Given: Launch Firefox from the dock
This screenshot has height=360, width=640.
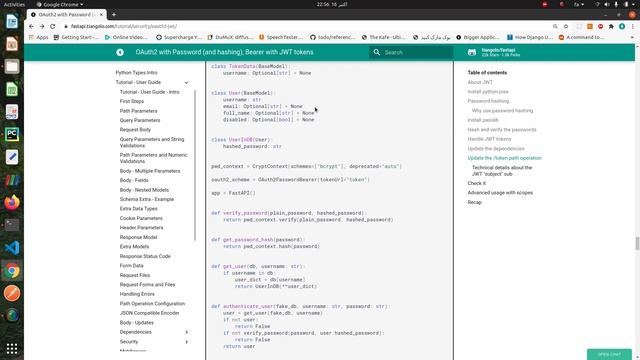Looking at the screenshot, I should click(12, 202).
